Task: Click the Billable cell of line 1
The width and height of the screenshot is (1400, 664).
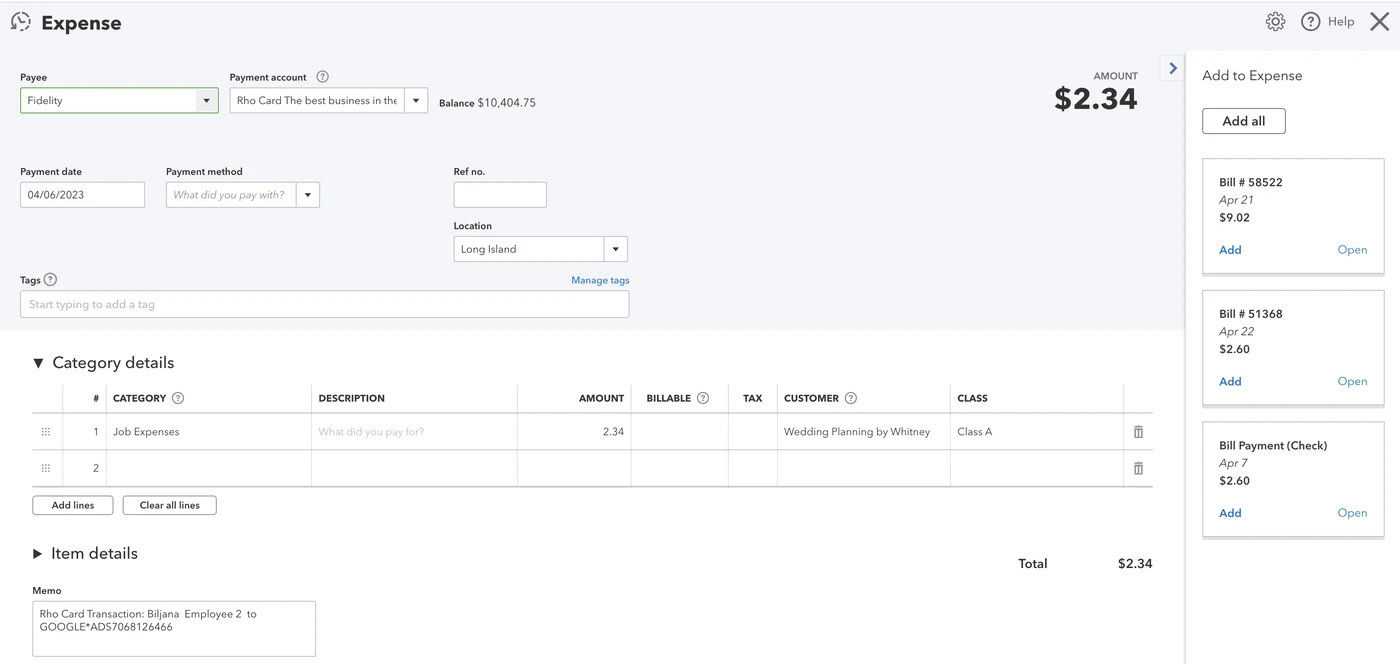Action: click(x=680, y=432)
